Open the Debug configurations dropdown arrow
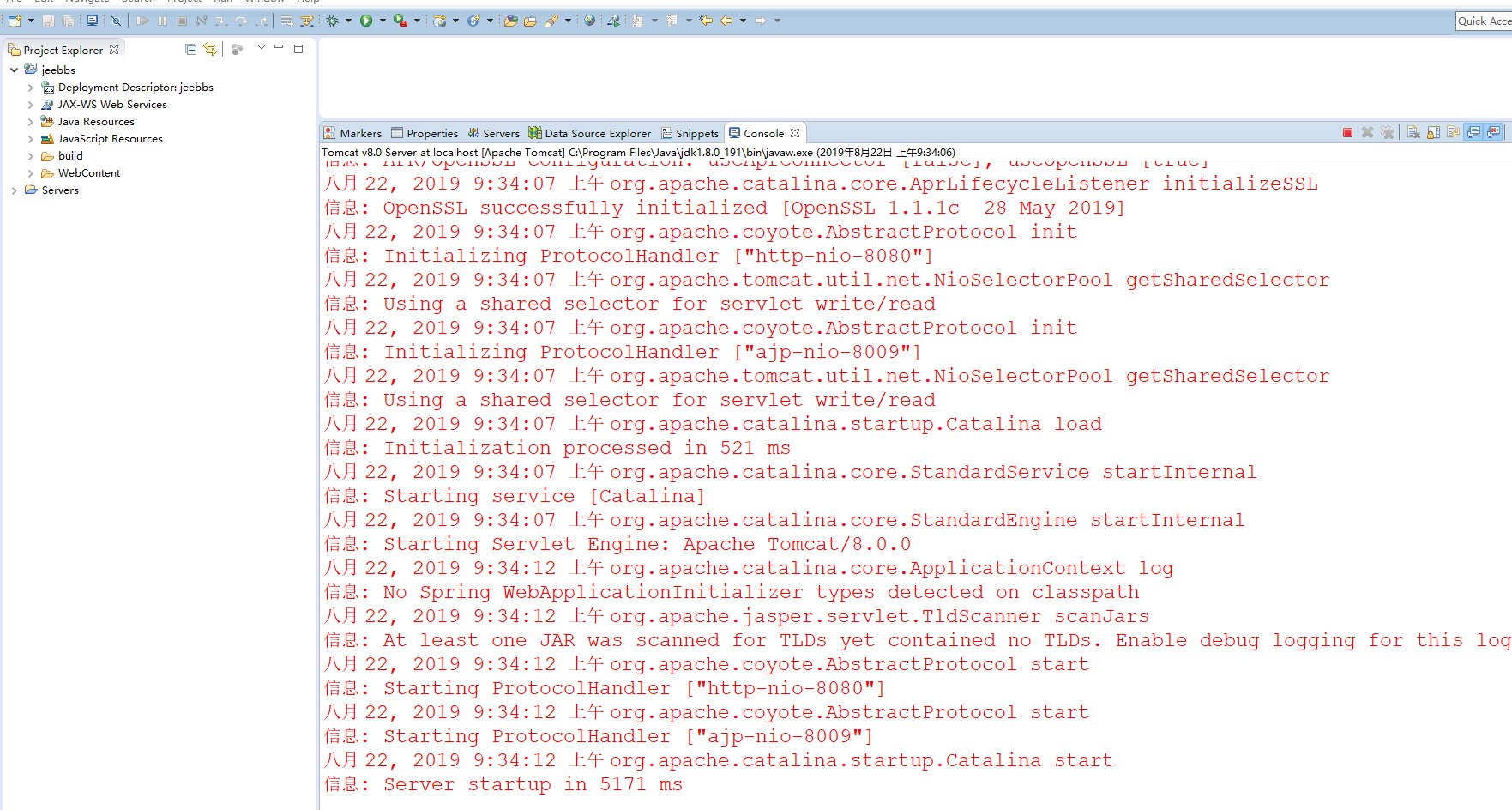Image resolution: width=1512 pixels, height=810 pixels. pyautogui.click(x=349, y=21)
